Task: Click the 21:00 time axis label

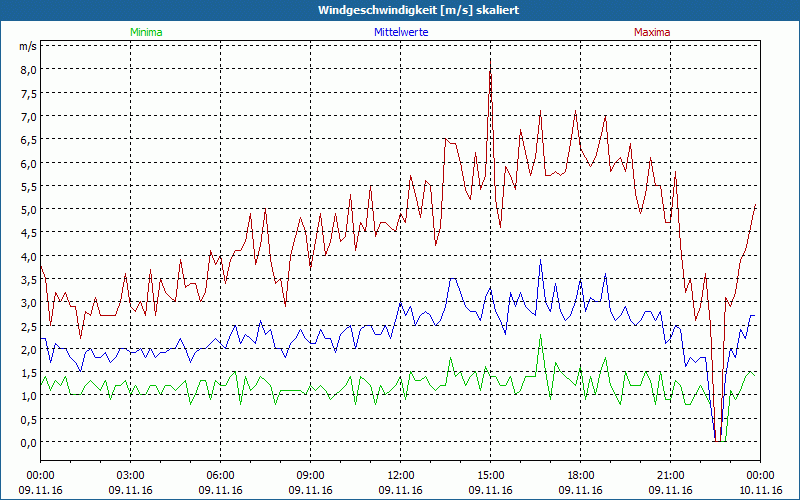Action: (670, 476)
